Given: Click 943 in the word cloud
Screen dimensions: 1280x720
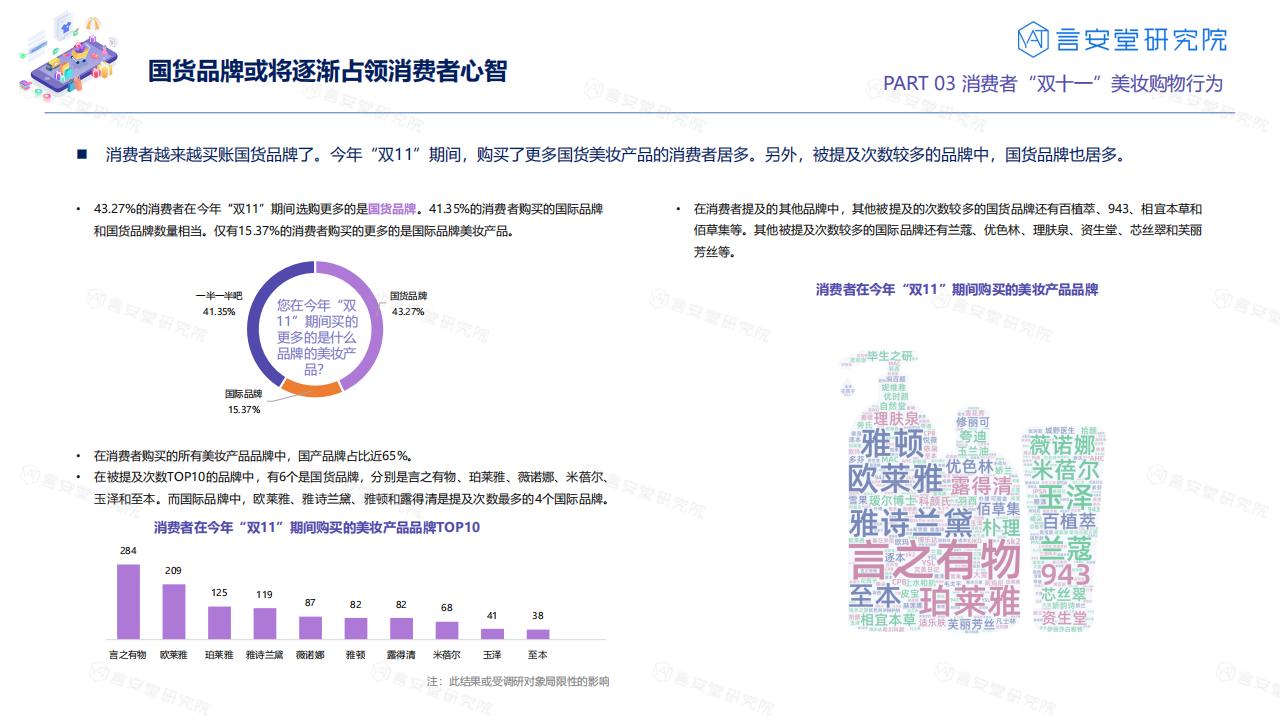Looking at the screenshot, I should tap(1064, 574).
